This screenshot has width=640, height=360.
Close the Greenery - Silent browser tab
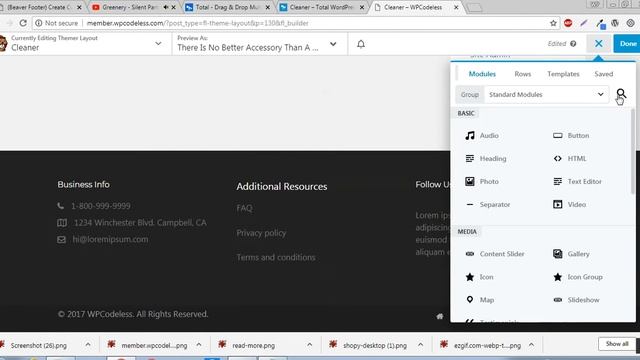(x=173, y=7)
